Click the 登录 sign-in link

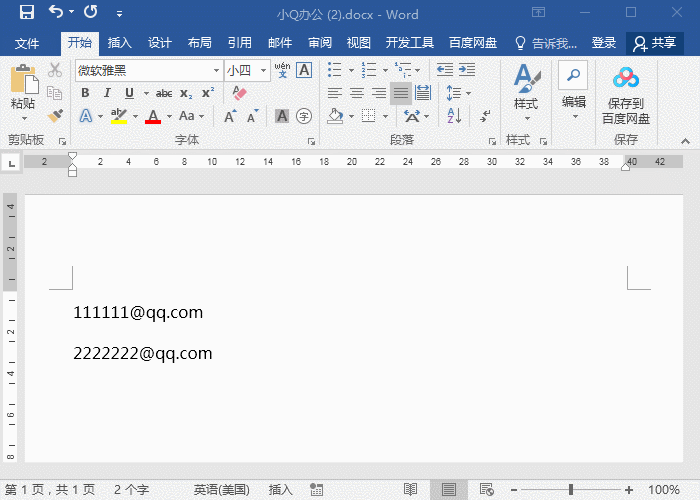click(604, 43)
